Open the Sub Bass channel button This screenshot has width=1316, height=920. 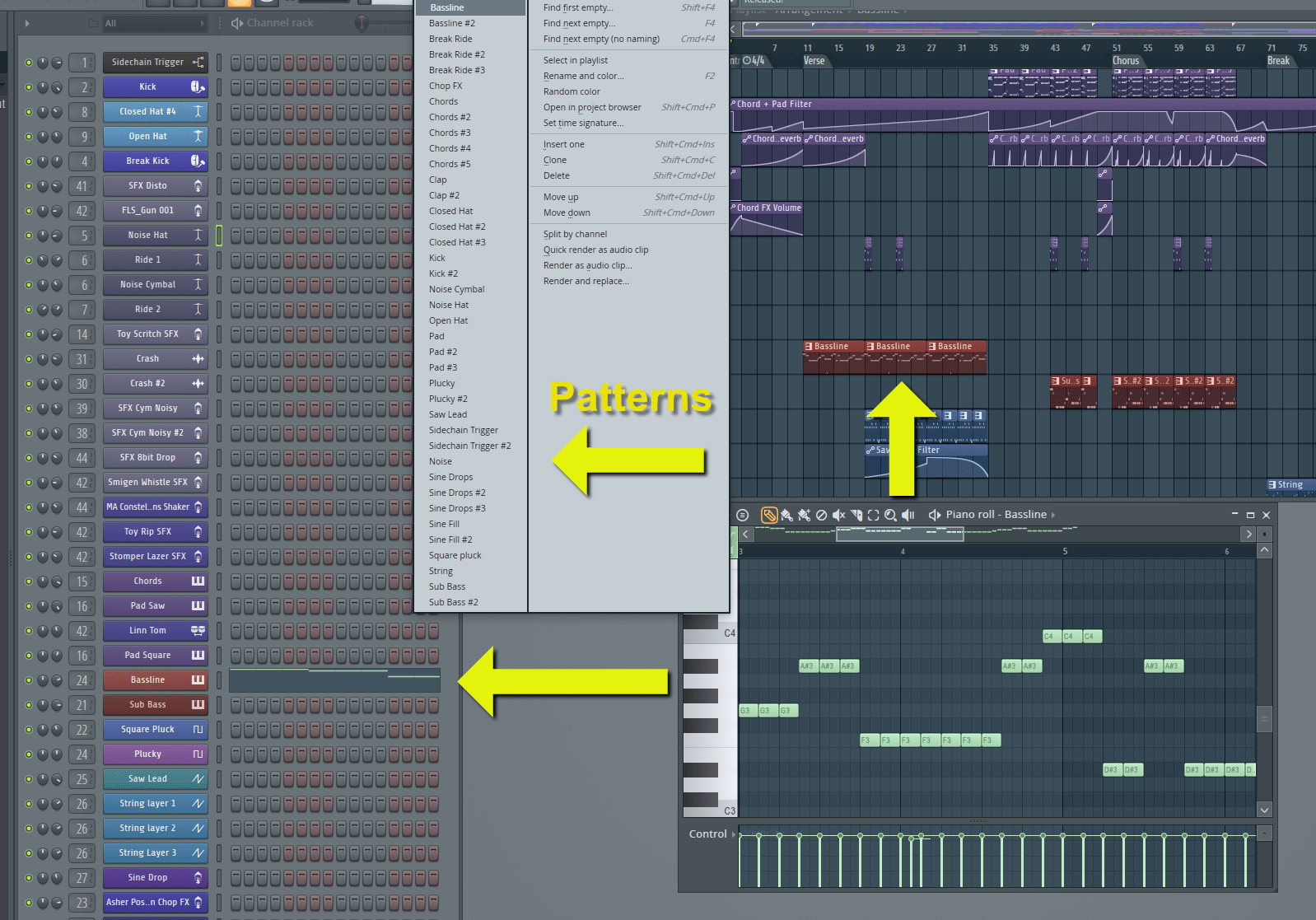(x=148, y=705)
